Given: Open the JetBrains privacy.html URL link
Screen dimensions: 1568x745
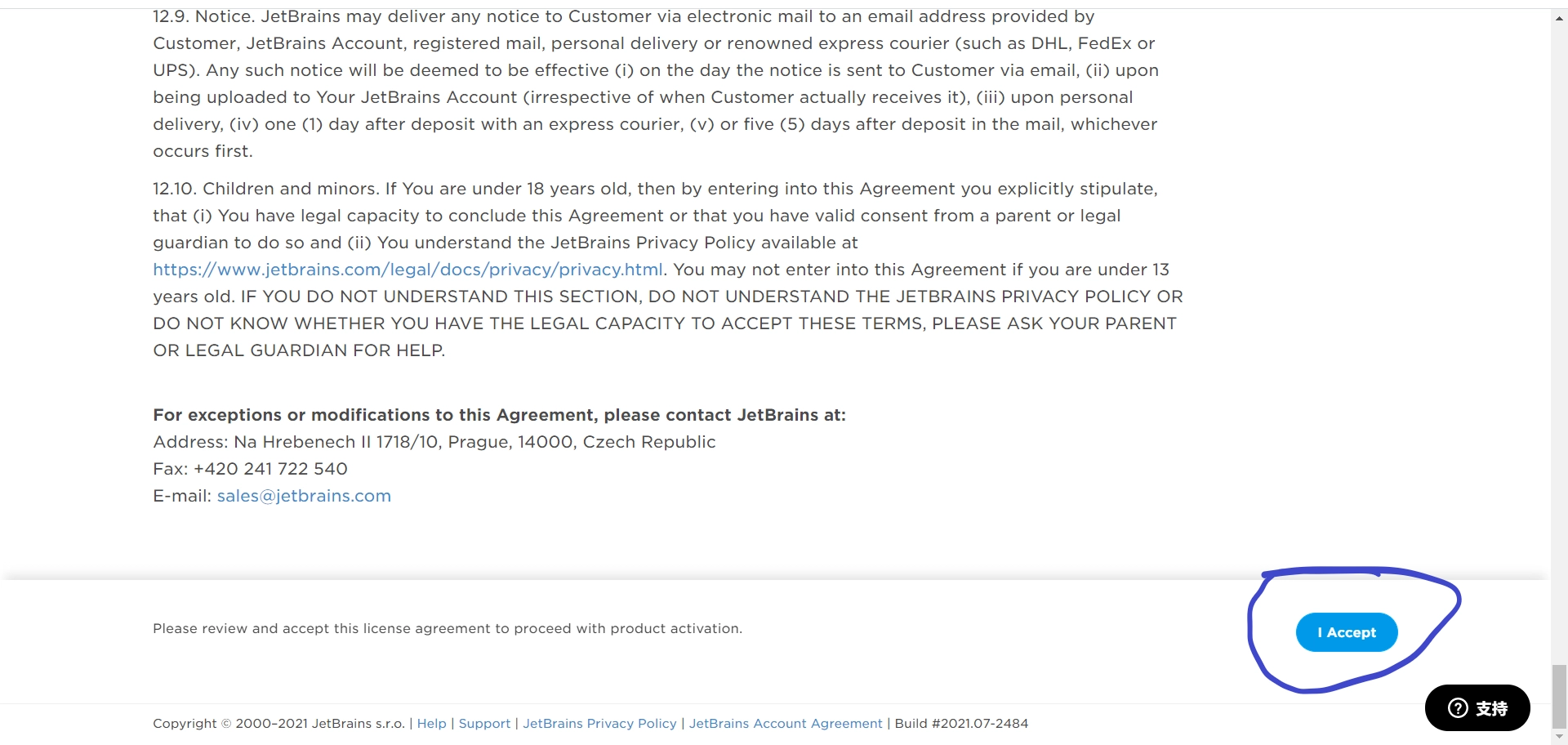Looking at the screenshot, I should [x=408, y=270].
